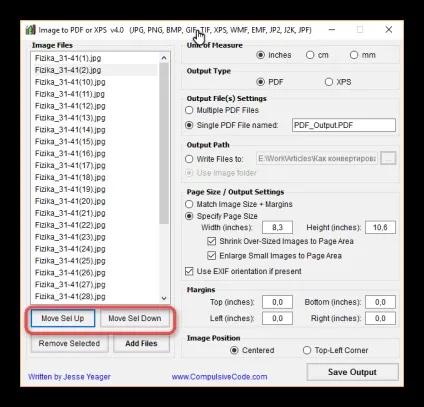The width and height of the screenshot is (424, 407).
Task: Select Match Image Size + Margins option
Action: (189, 204)
